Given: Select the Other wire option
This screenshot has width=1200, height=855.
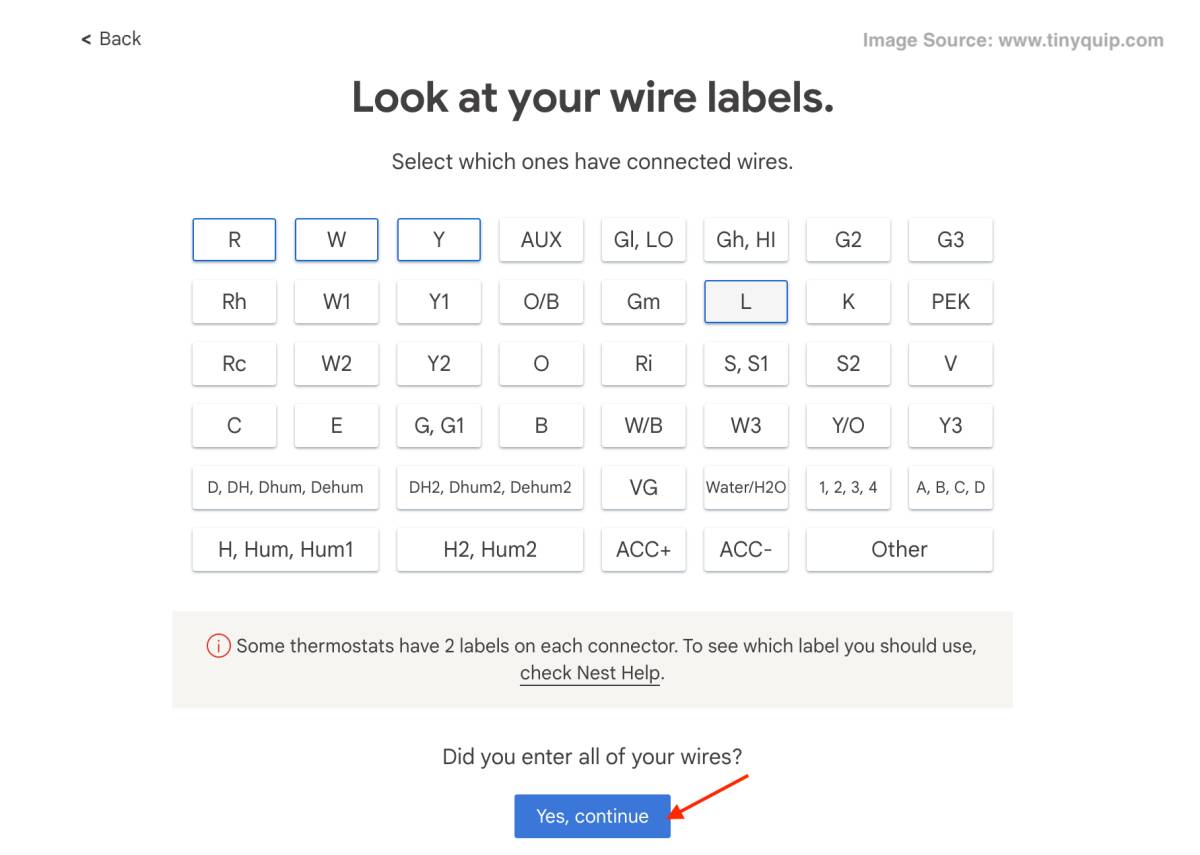Looking at the screenshot, I should point(898,549).
